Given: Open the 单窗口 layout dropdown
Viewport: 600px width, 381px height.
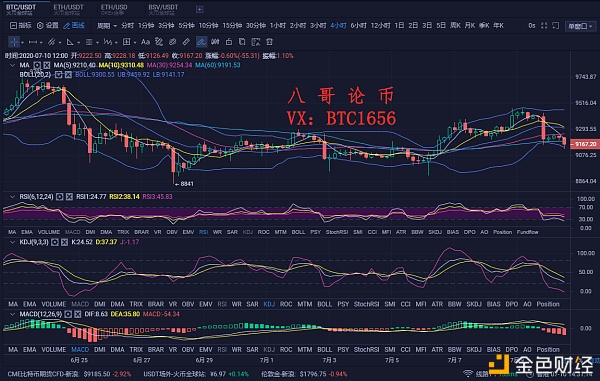Looking at the screenshot, I should pos(580,26).
